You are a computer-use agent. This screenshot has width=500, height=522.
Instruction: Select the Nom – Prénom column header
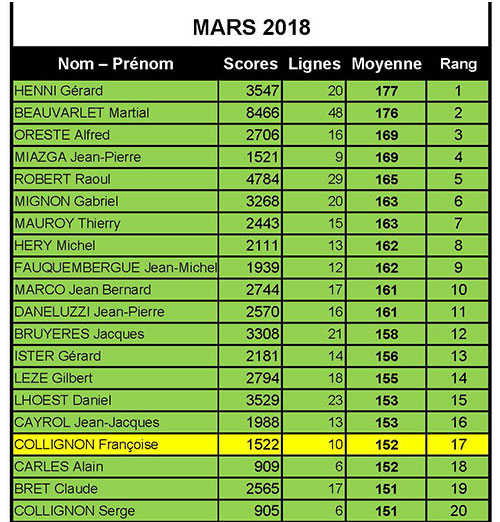click(116, 64)
